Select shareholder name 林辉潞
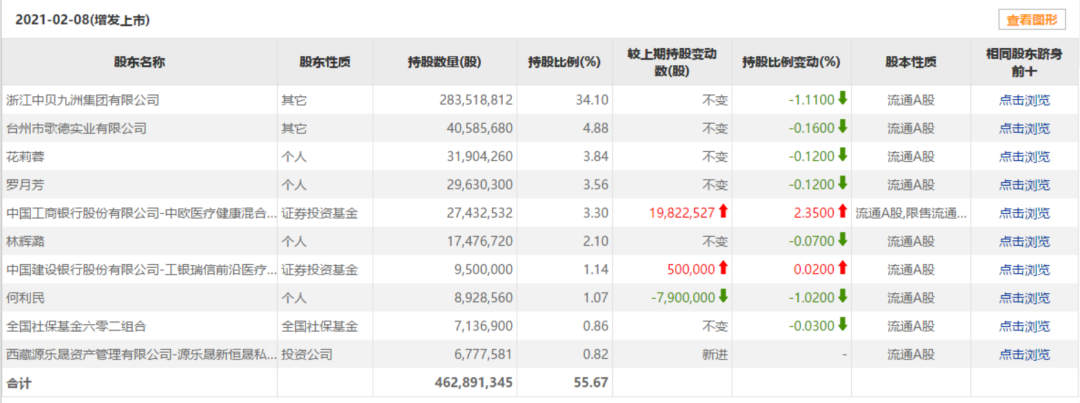 click(25, 241)
